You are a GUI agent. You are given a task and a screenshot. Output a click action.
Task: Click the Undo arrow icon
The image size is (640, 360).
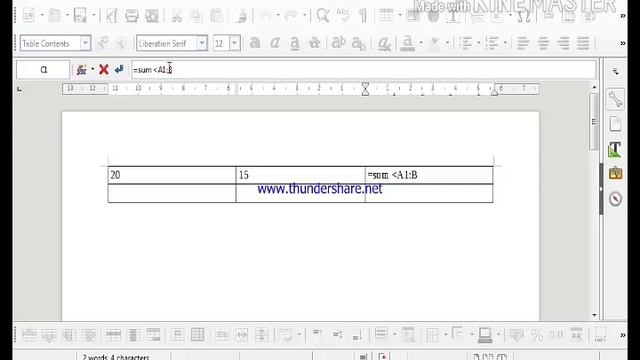(x=266, y=16)
